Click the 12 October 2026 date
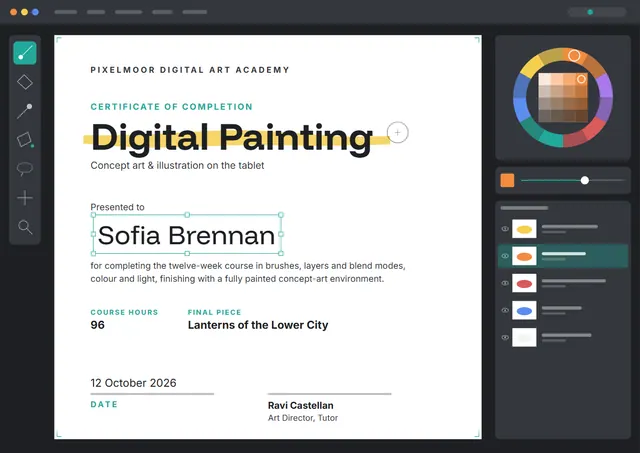Screen dimensions: 640x453 (133, 383)
